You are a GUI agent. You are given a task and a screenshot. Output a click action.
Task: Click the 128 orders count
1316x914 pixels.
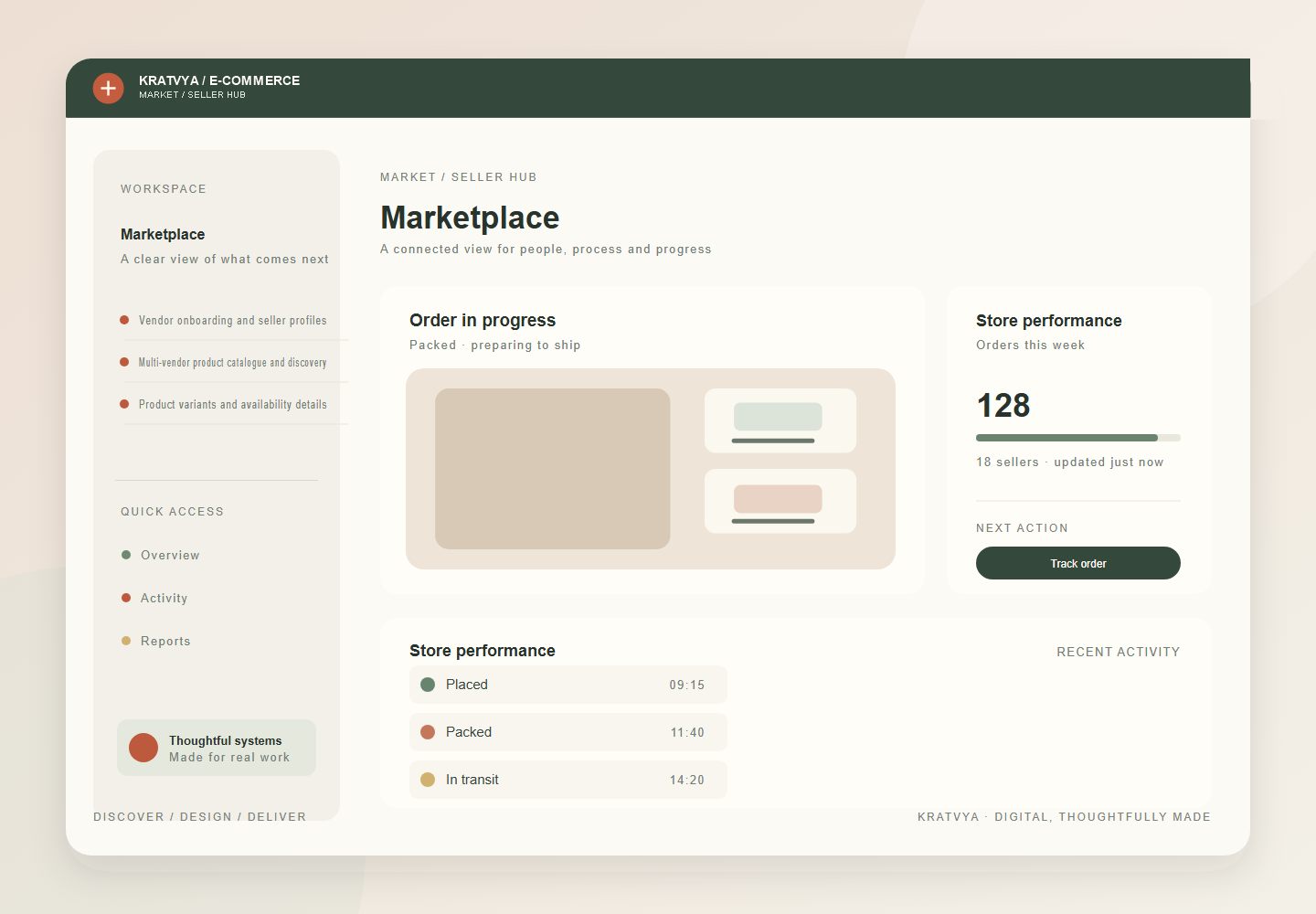point(1003,405)
